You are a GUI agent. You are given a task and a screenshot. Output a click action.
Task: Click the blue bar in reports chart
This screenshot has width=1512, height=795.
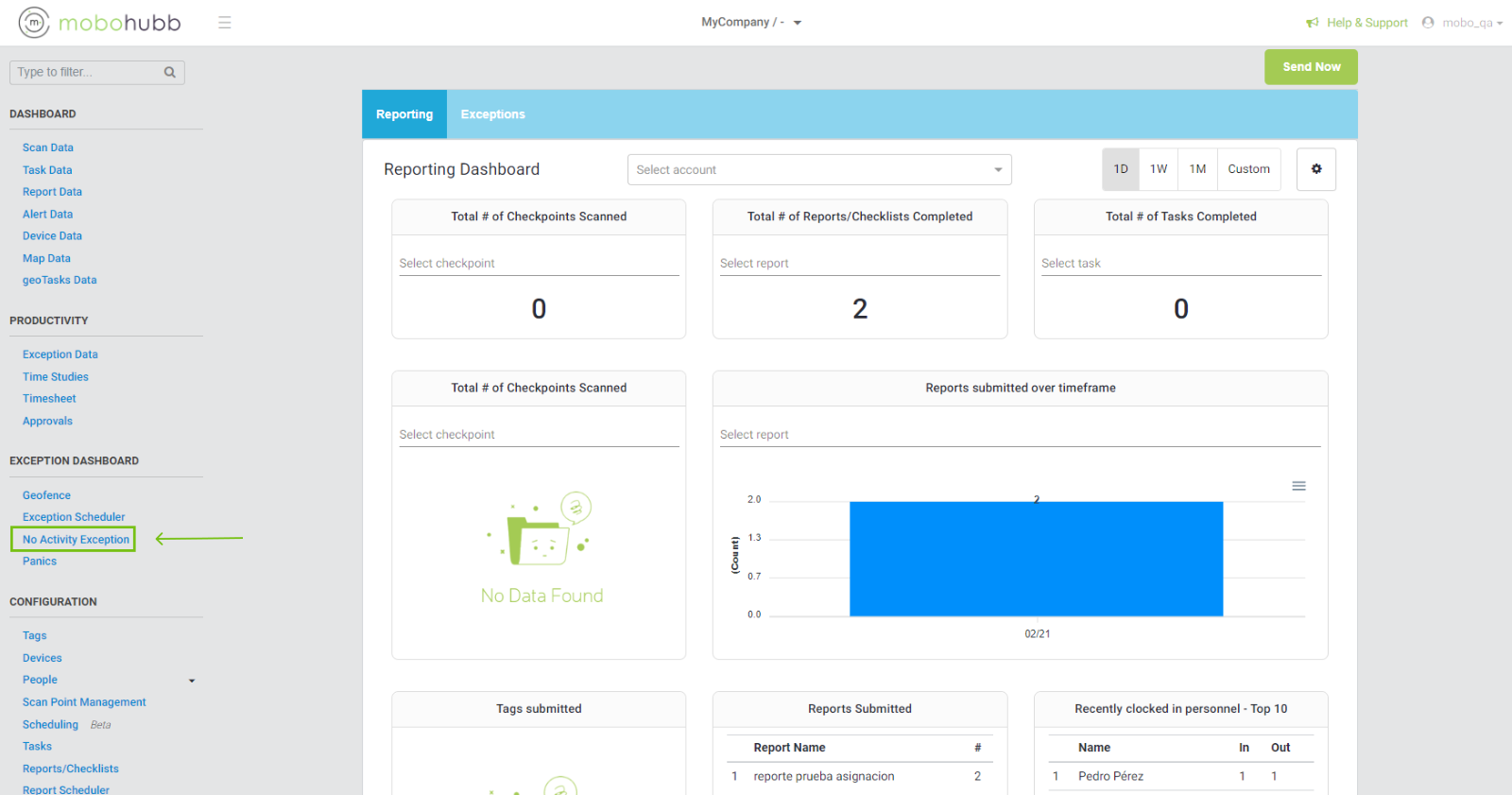1036,559
